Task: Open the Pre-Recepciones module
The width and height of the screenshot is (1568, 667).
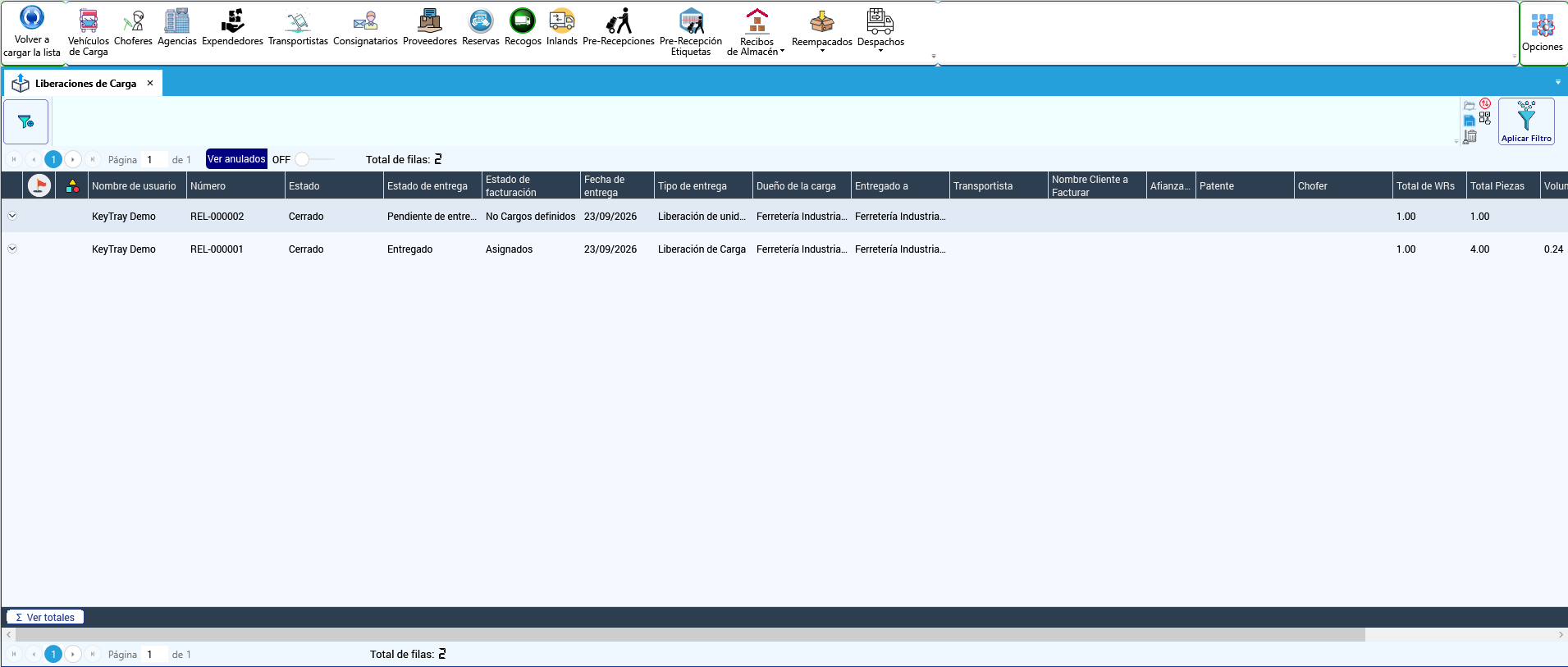Action: 619,29
